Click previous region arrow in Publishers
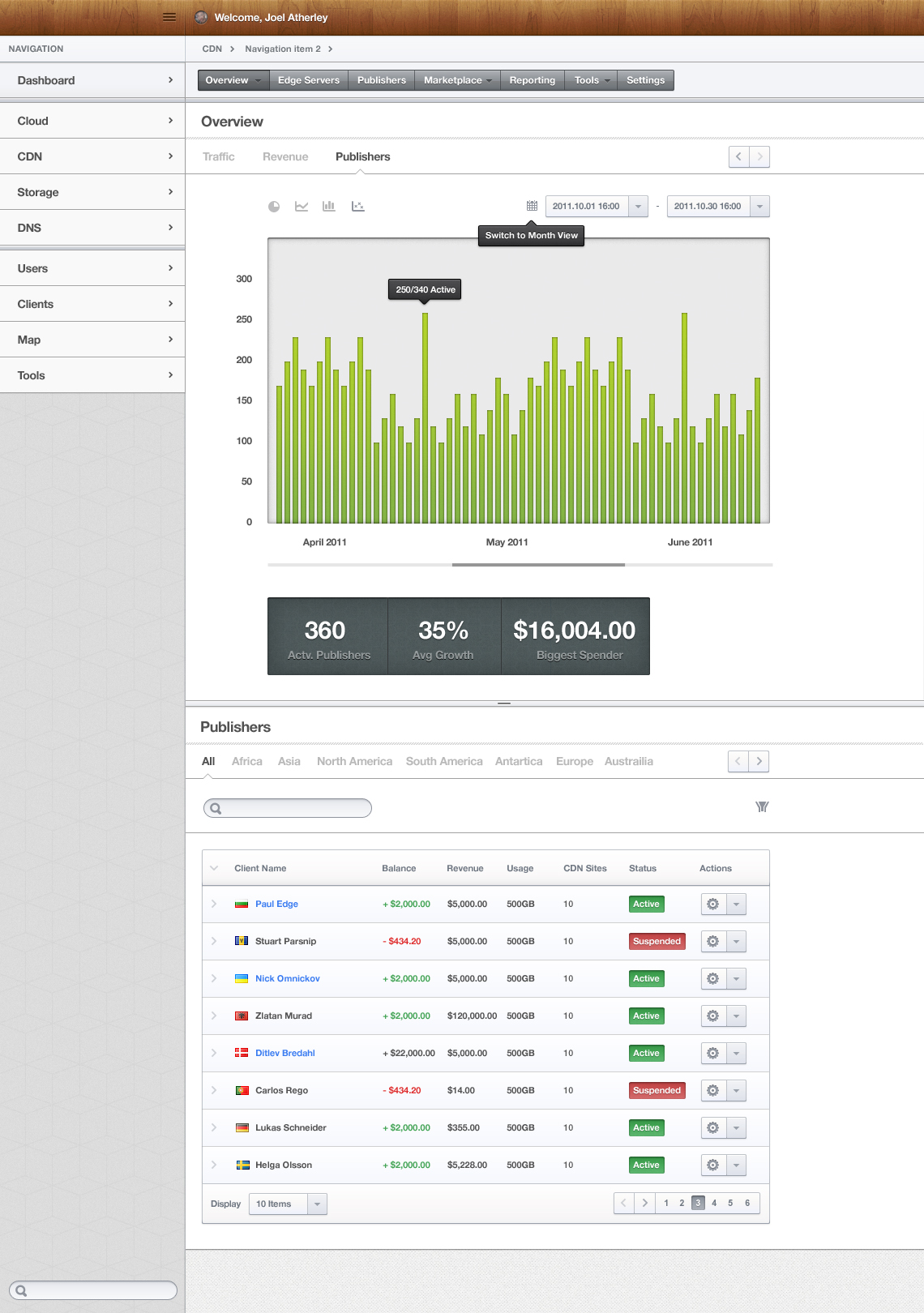Screen dimensions: 924x1313 coord(738,761)
